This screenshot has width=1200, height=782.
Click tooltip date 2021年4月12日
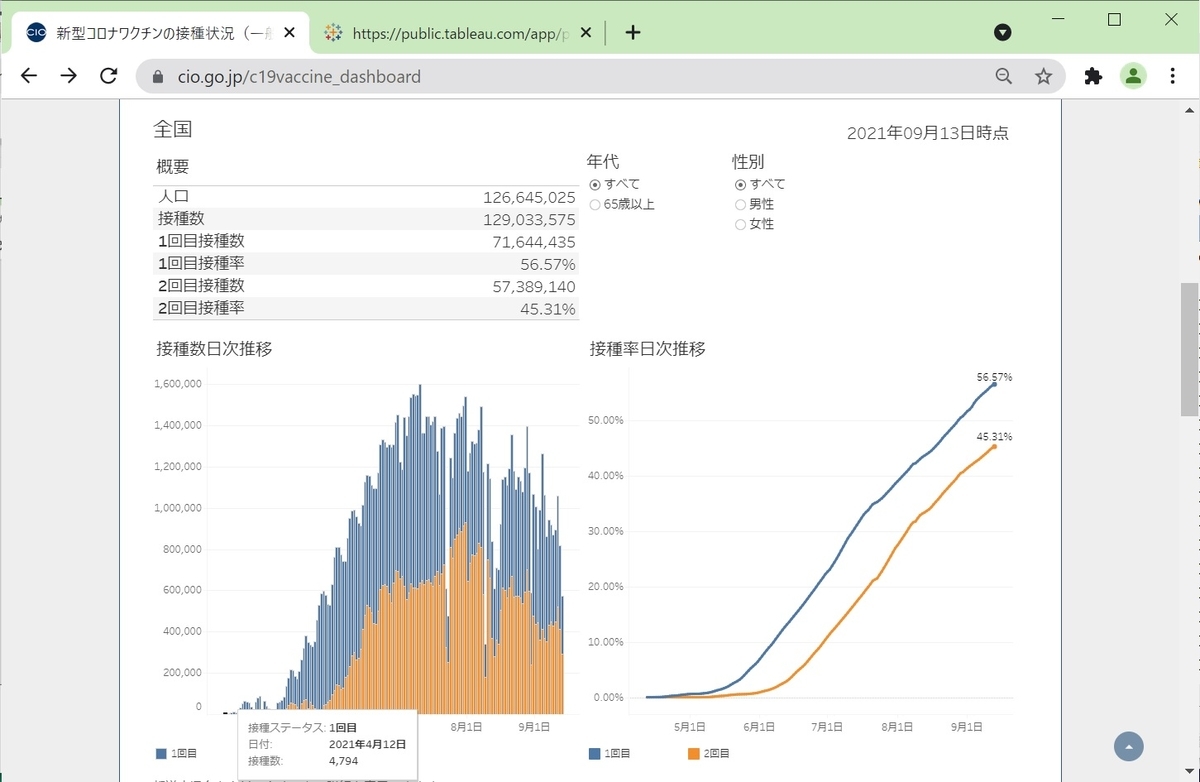pyautogui.click(x=367, y=744)
